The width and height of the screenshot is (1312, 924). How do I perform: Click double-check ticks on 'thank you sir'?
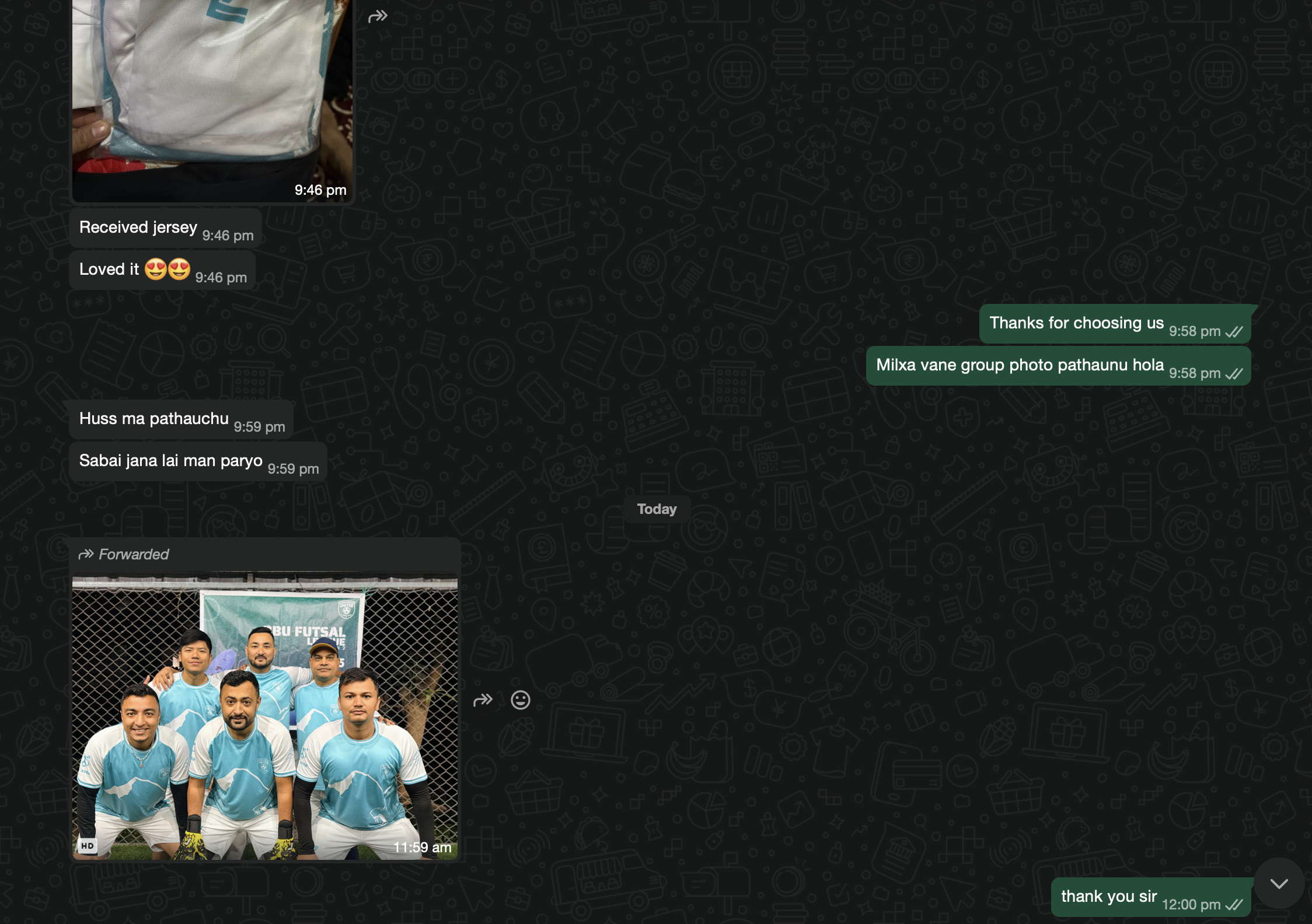coord(1234,905)
